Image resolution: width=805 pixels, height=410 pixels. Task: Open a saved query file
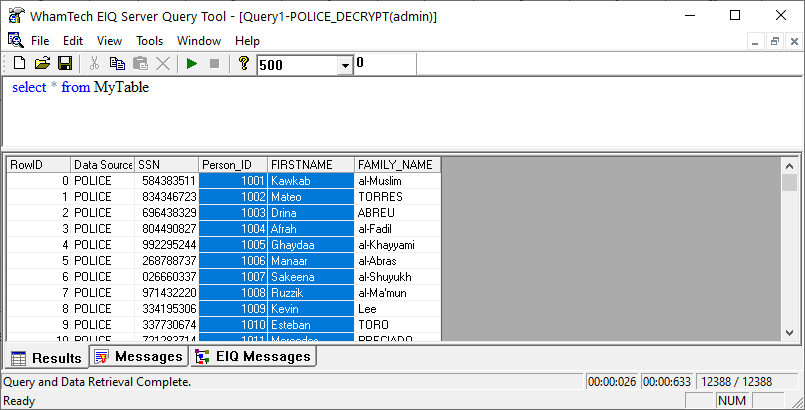[x=42, y=64]
